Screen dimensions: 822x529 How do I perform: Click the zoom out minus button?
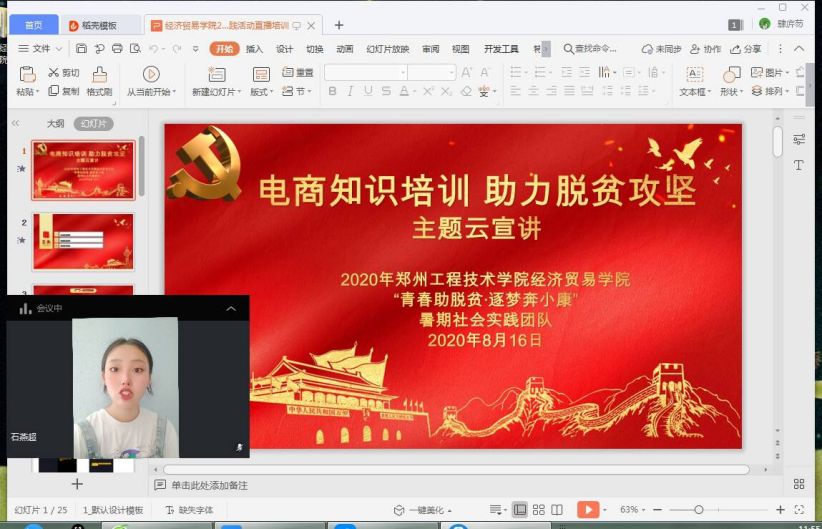pyautogui.click(x=657, y=510)
